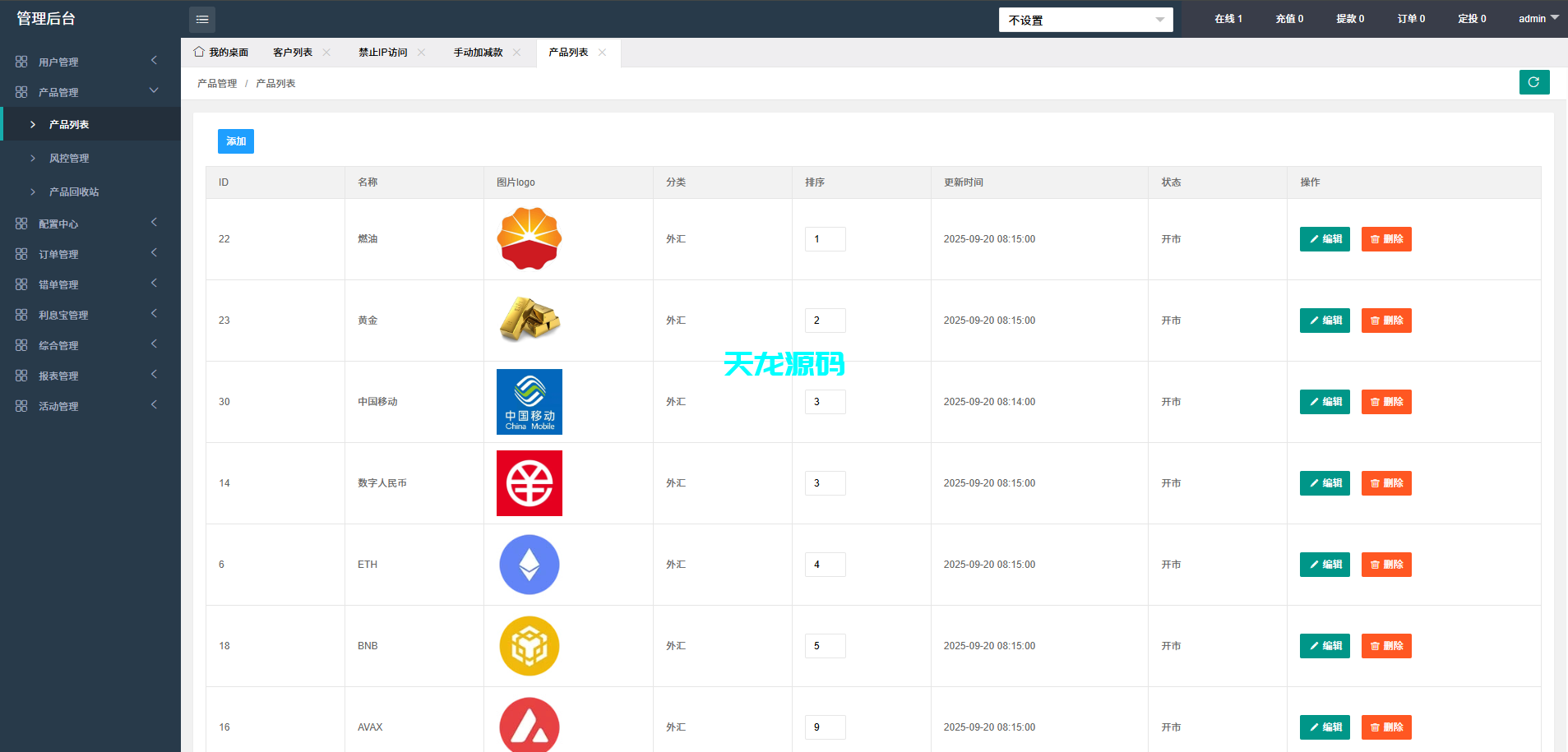Click the hamburger menu icon at top left
This screenshot has width=1568, height=752.
(202, 18)
